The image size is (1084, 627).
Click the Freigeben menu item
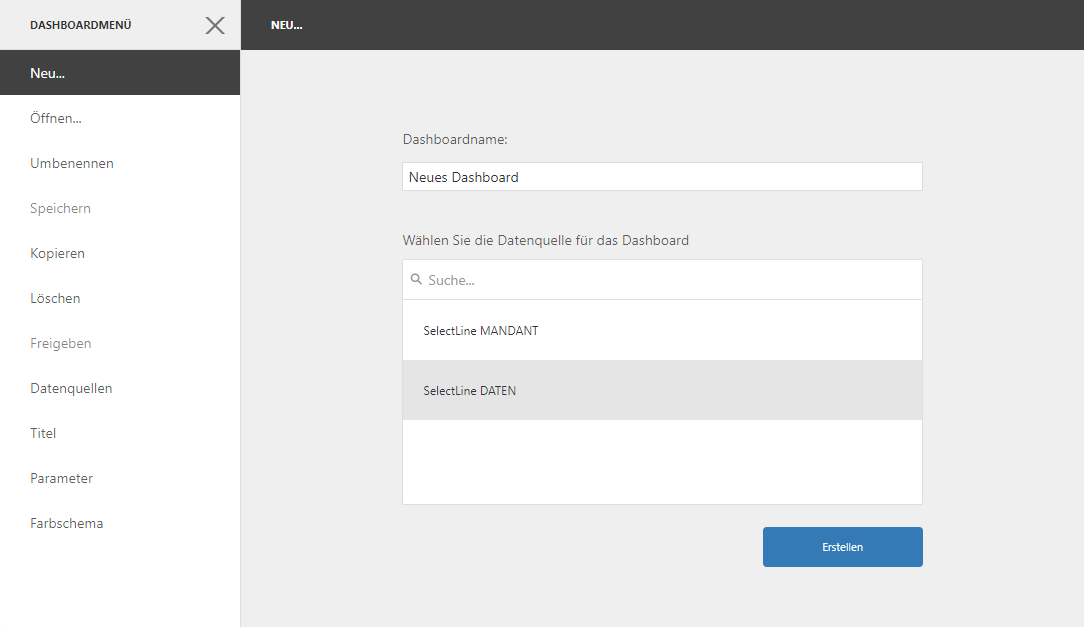click(x=120, y=343)
